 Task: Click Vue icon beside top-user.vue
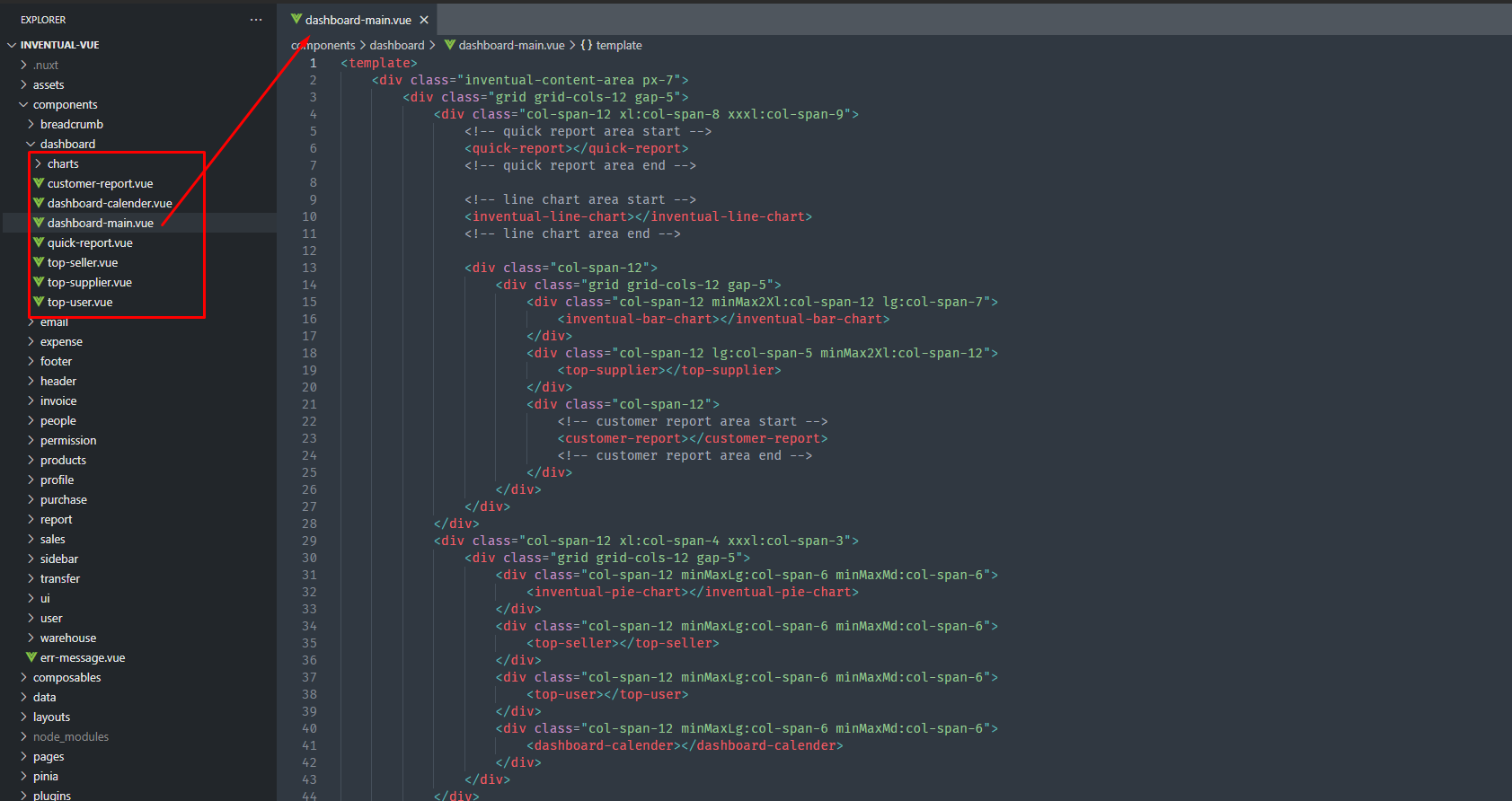(x=39, y=302)
